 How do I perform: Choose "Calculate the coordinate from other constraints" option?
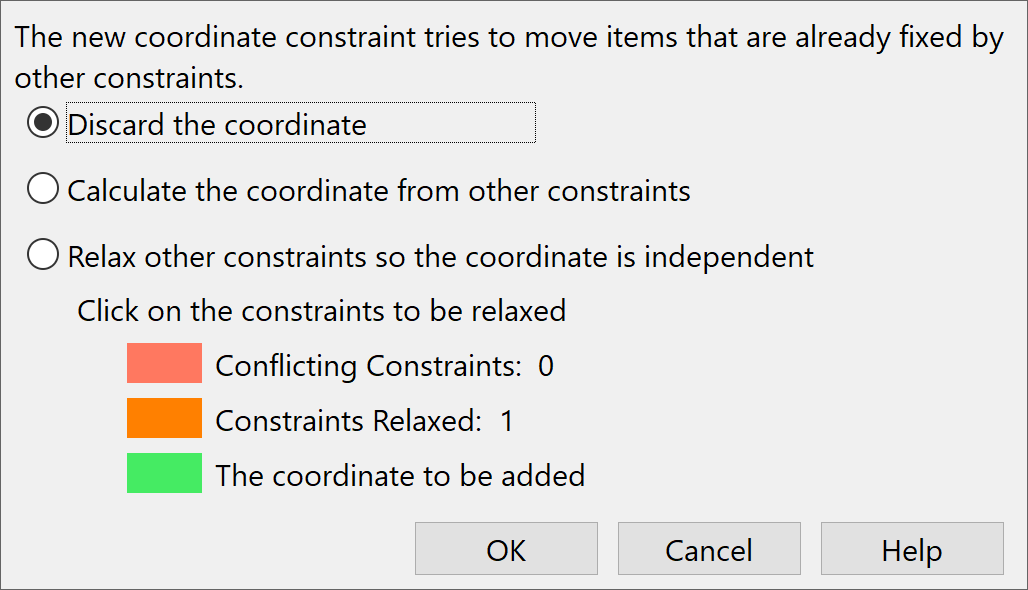(42, 189)
